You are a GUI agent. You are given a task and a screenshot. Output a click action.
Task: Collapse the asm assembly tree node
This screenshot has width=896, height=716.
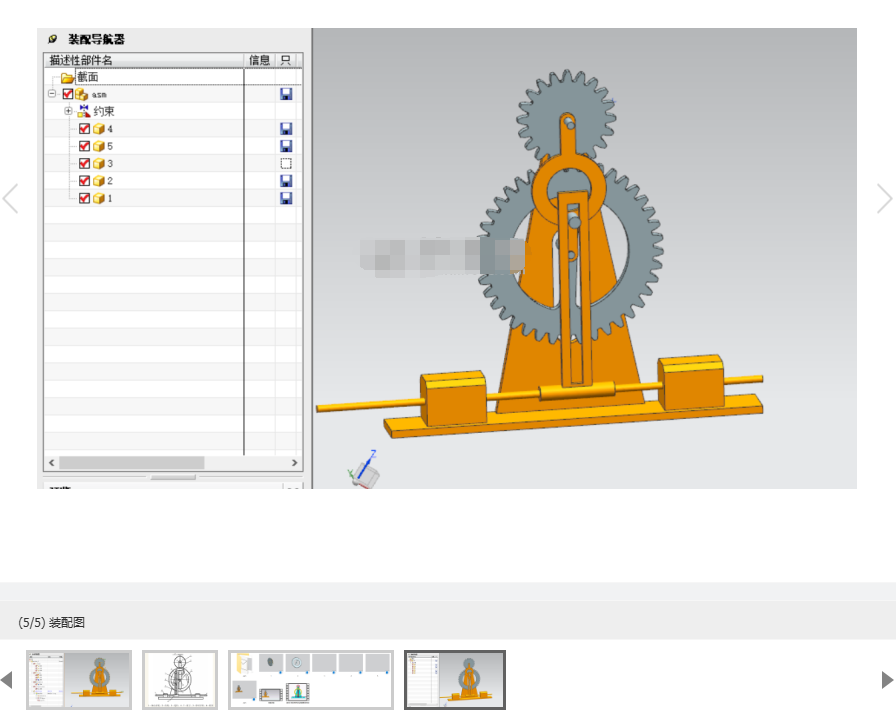pyautogui.click(x=52, y=94)
